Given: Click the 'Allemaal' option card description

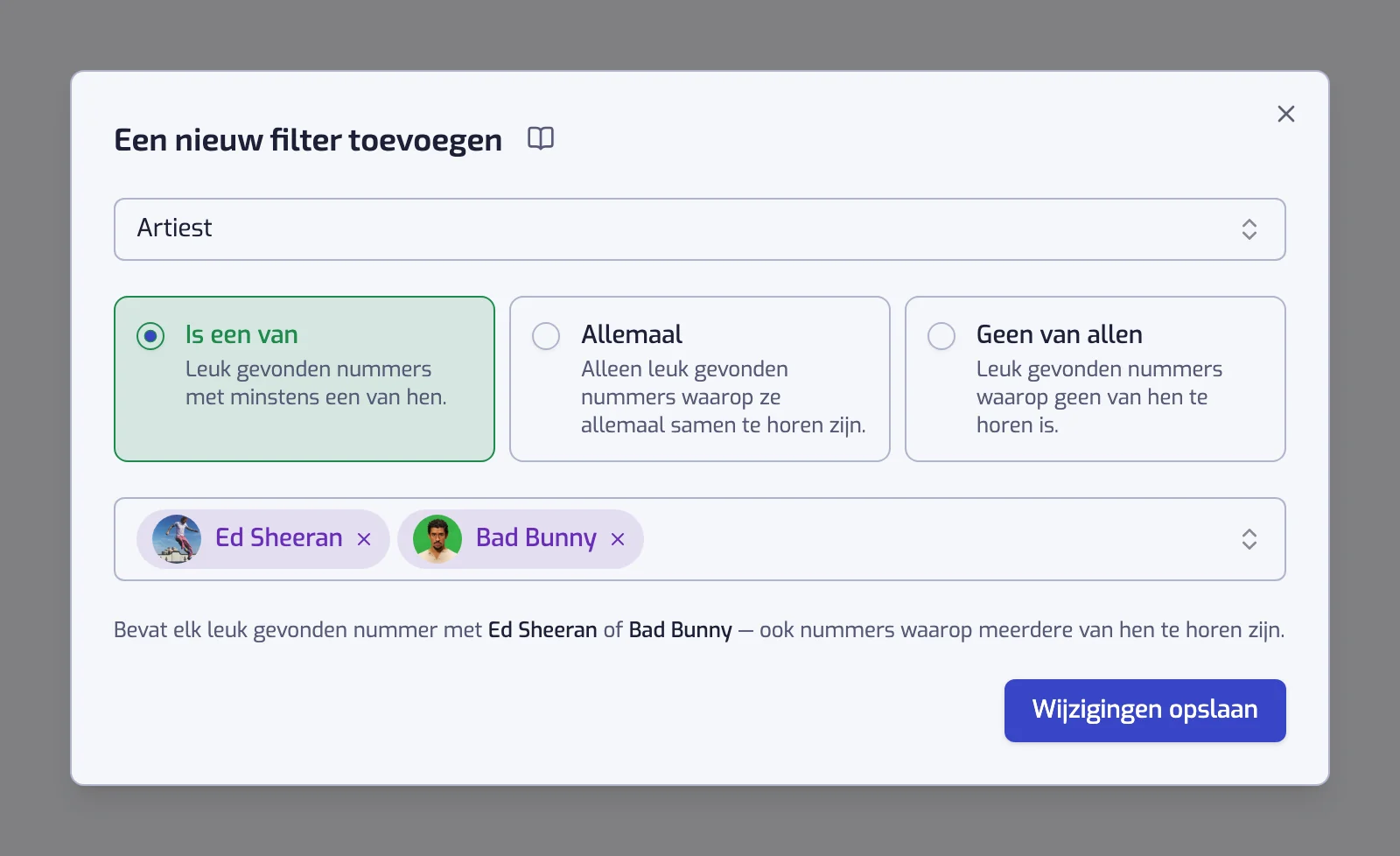Looking at the screenshot, I should (x=723, y=397).
